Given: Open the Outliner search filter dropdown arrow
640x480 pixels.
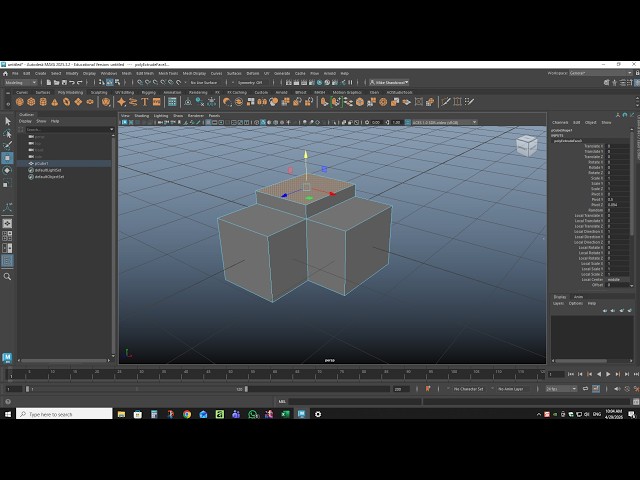Looking at the screenshot, I should 111,129.
